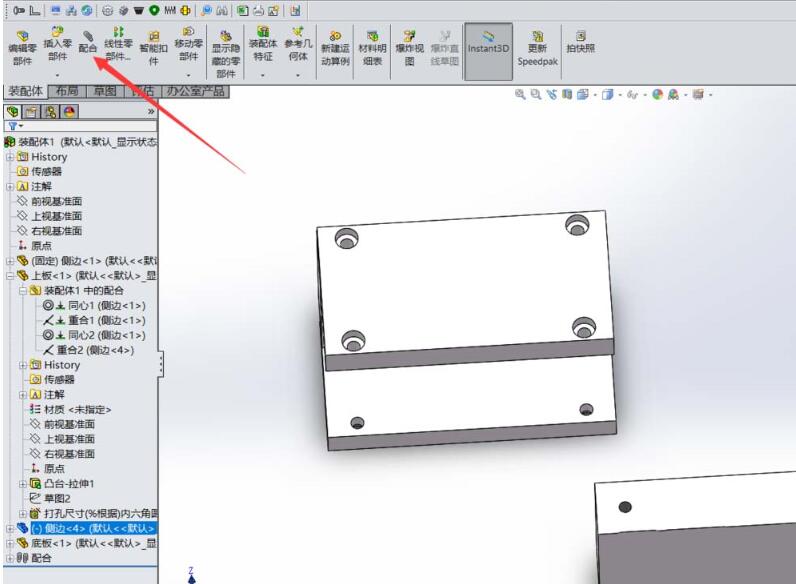Click the 显示隐藏的零部件 show hidden components toggle
This screenshot has height=584, width=796.
[x=226, y=50]
